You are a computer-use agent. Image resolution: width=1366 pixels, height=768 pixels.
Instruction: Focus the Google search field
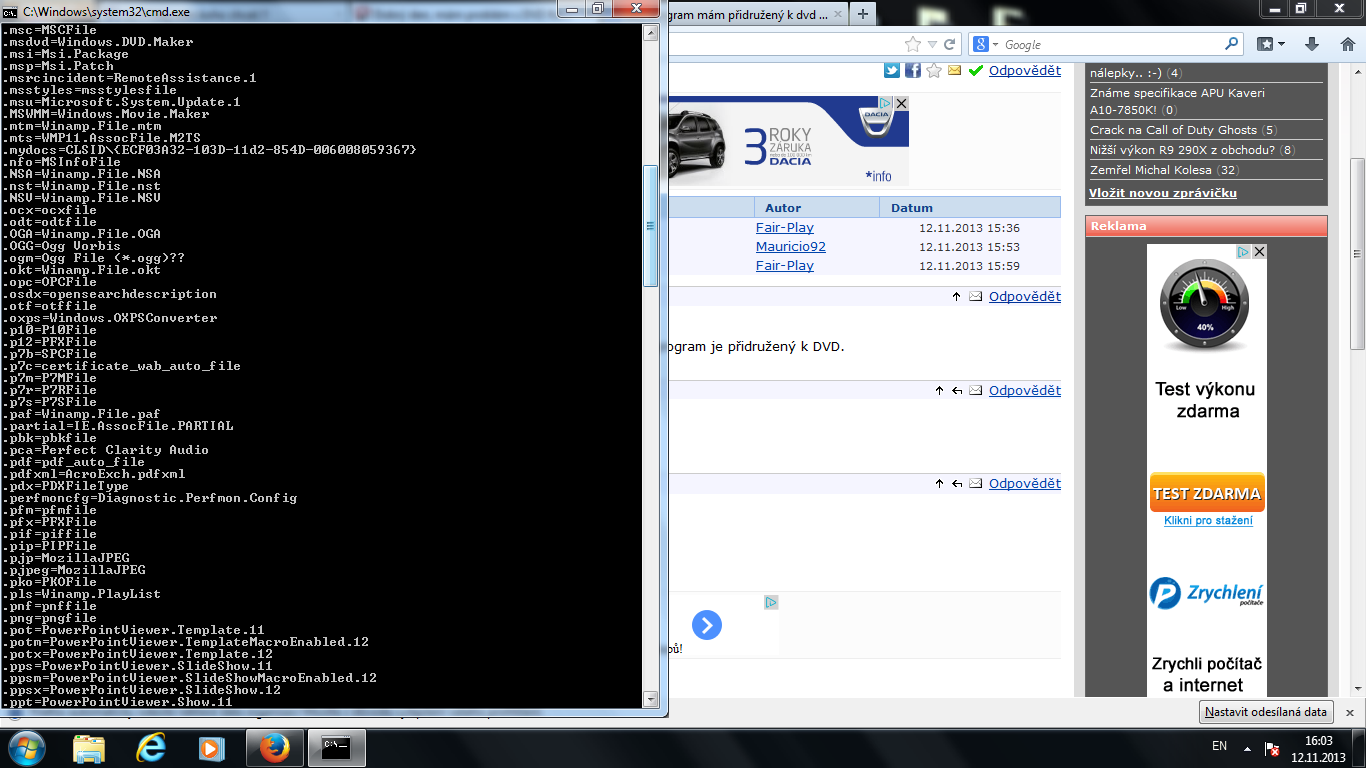pyautogui.click(x=1110, y=44)
